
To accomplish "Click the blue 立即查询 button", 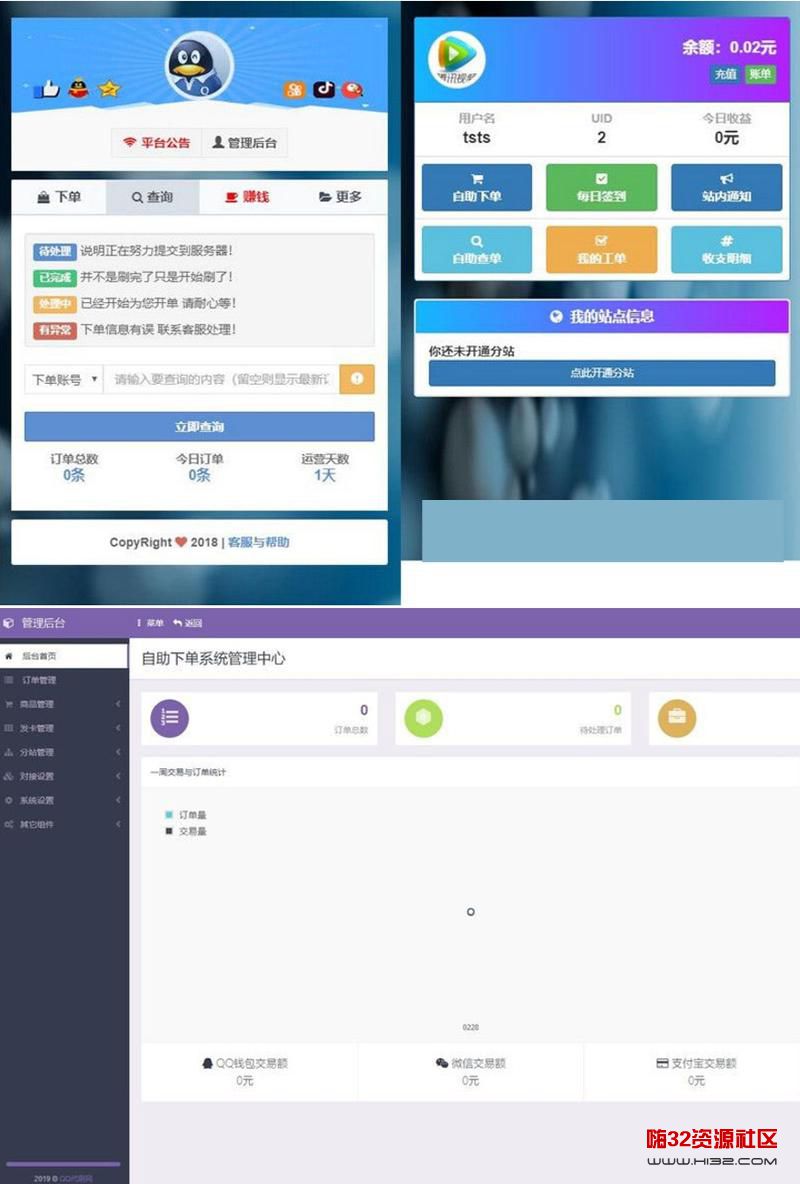I will coord(199,427).
